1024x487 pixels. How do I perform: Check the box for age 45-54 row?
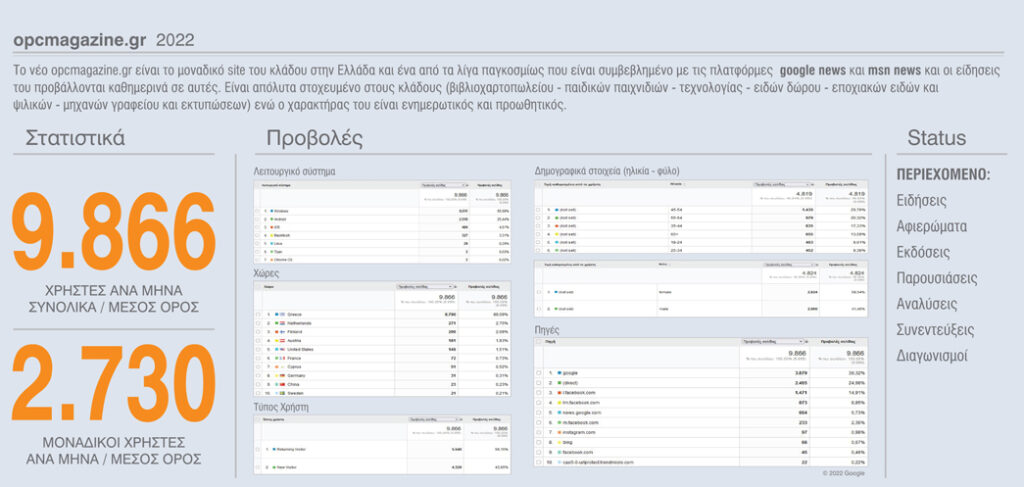538,210
